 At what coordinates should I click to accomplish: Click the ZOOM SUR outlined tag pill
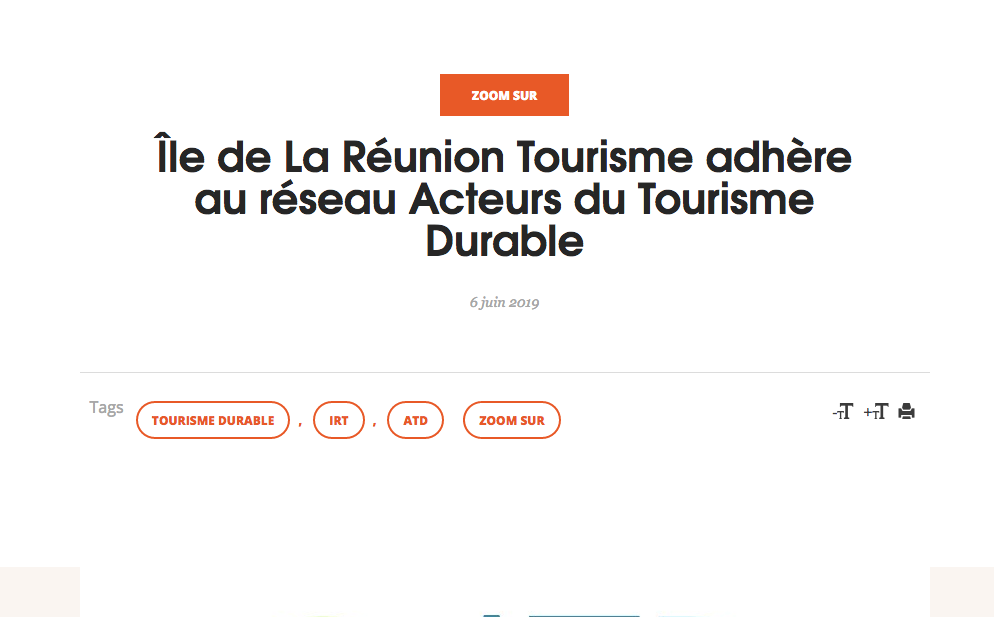click(x=512, y=420)
